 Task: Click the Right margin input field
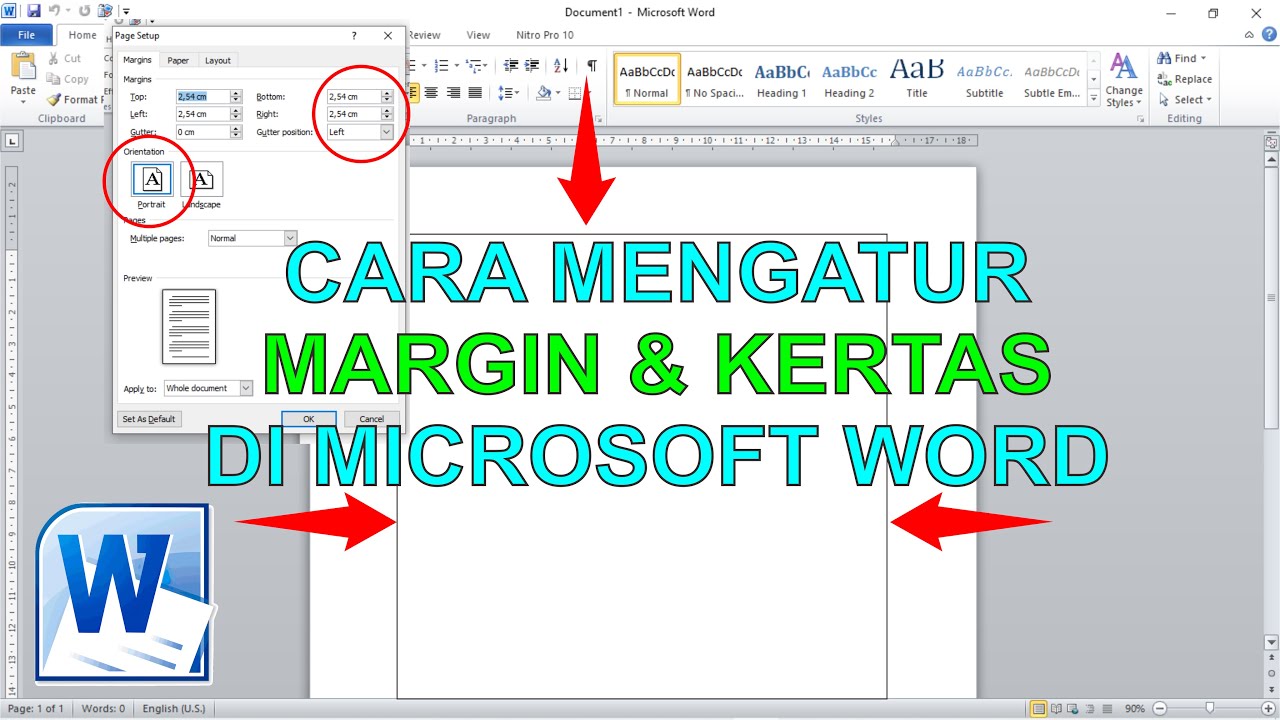click(354, 114)
